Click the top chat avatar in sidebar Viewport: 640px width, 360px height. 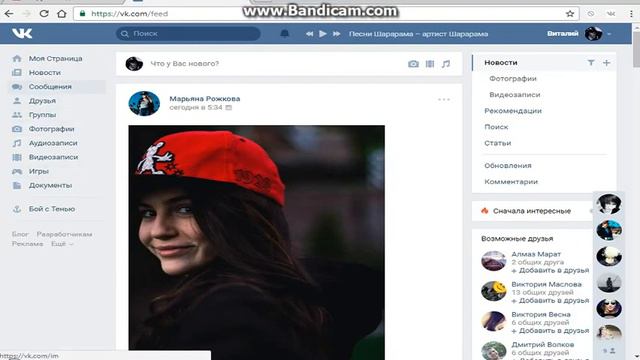pos(609,204)
